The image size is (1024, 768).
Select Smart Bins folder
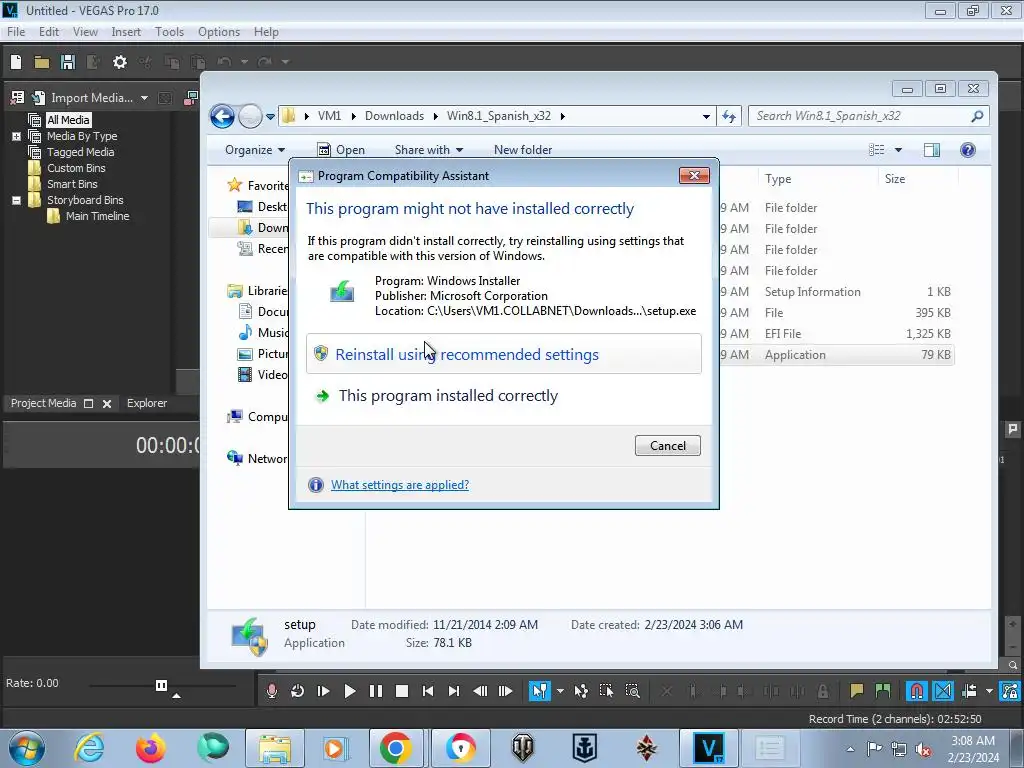click(x=72, y=184)
